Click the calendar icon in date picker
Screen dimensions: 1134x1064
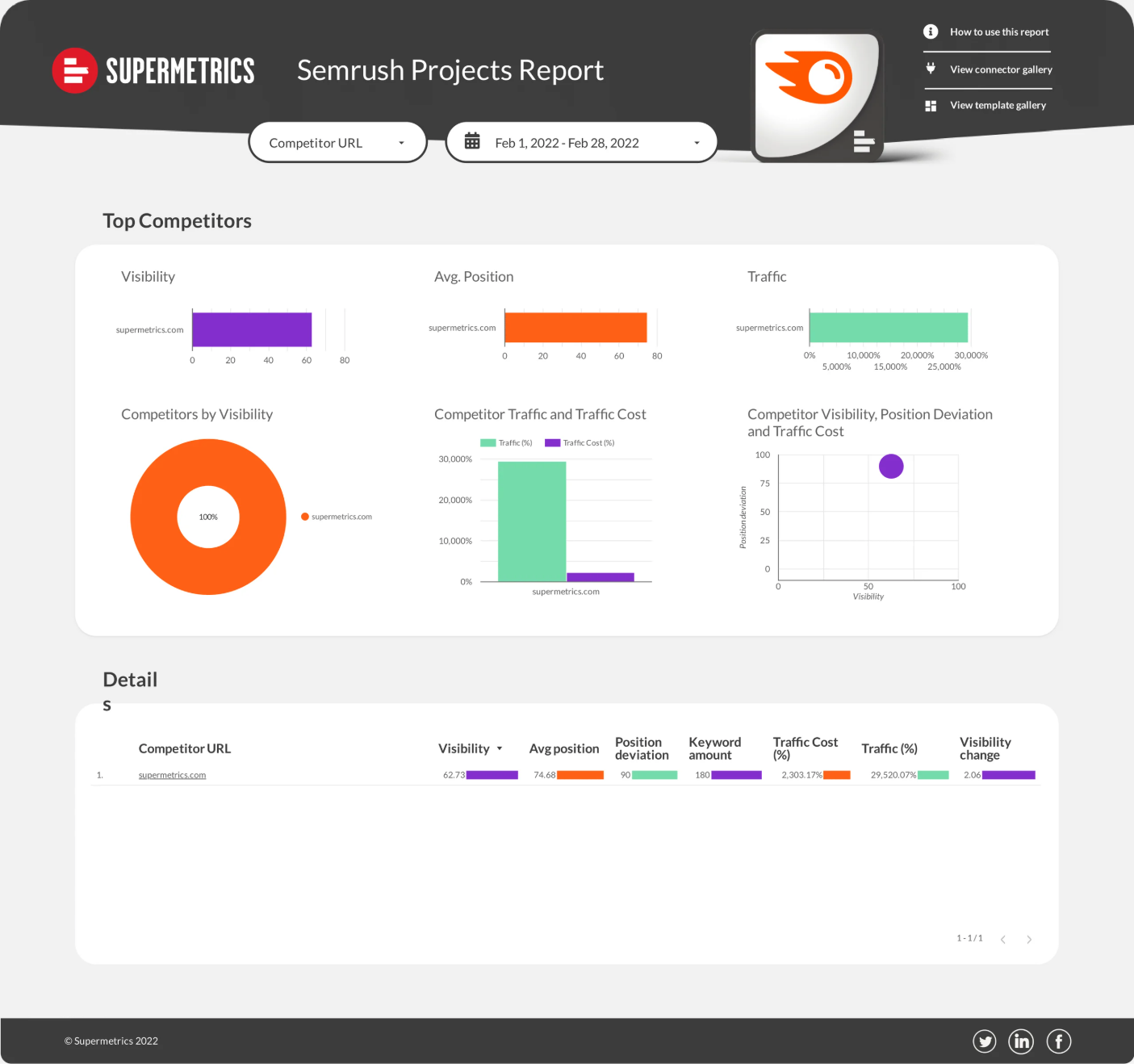(472, 142)
